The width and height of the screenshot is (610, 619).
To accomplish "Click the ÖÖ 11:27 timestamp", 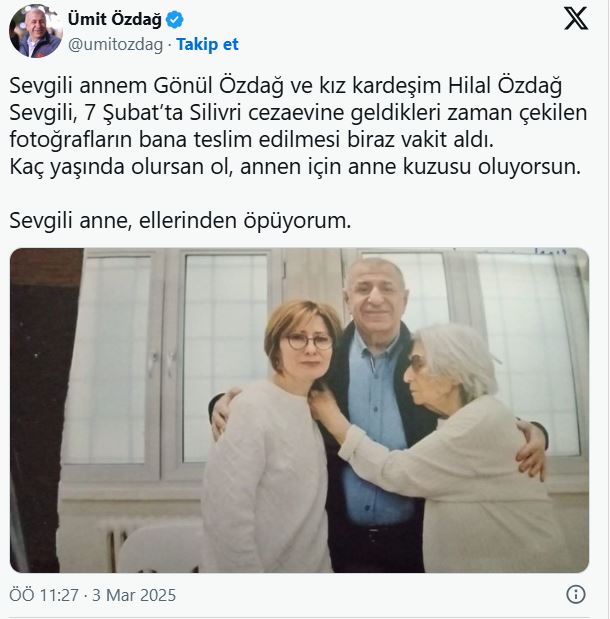I will click(x=44, y=595).
